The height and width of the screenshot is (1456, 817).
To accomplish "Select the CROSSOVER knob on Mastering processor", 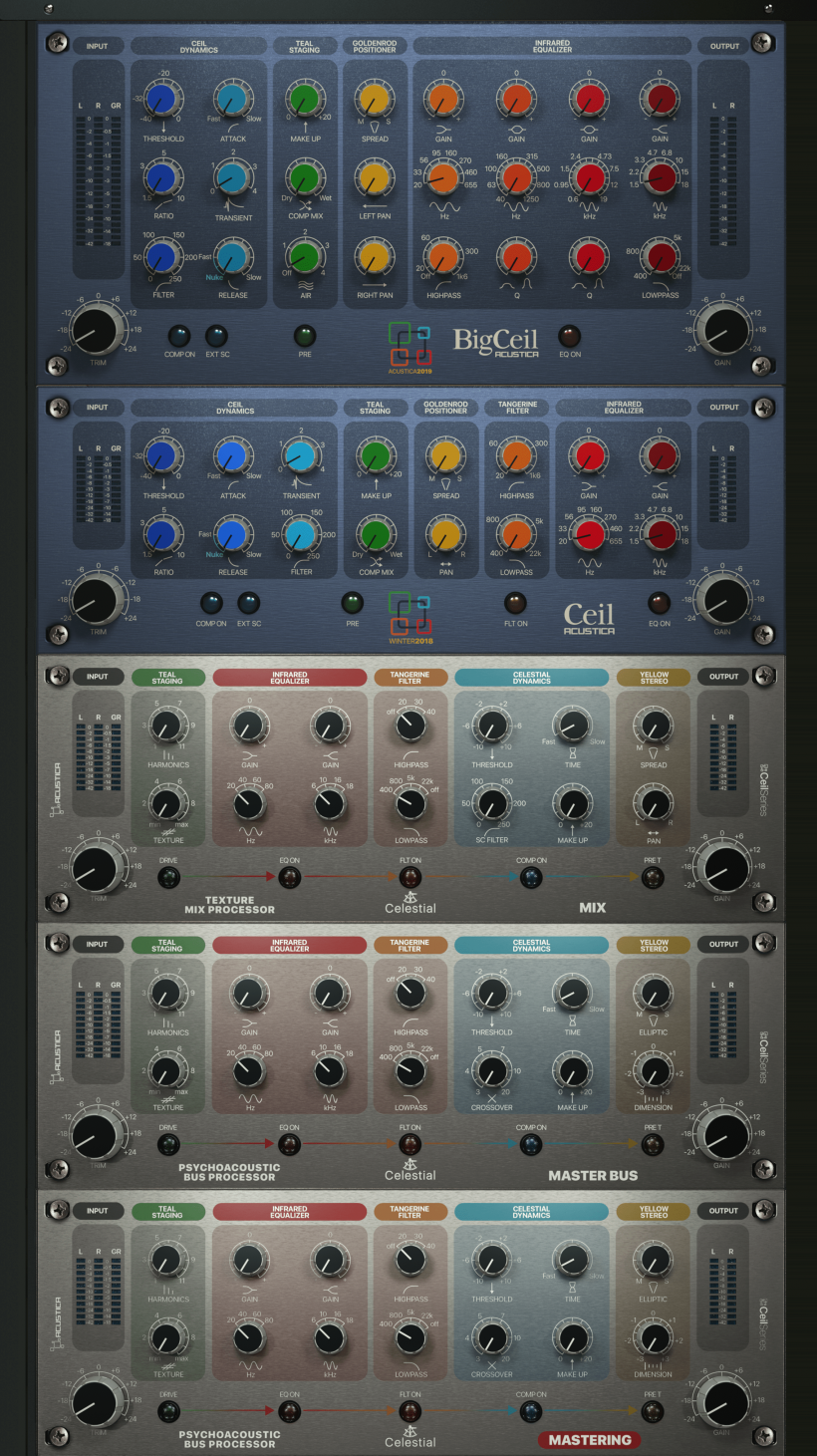I will point(492,1337).
